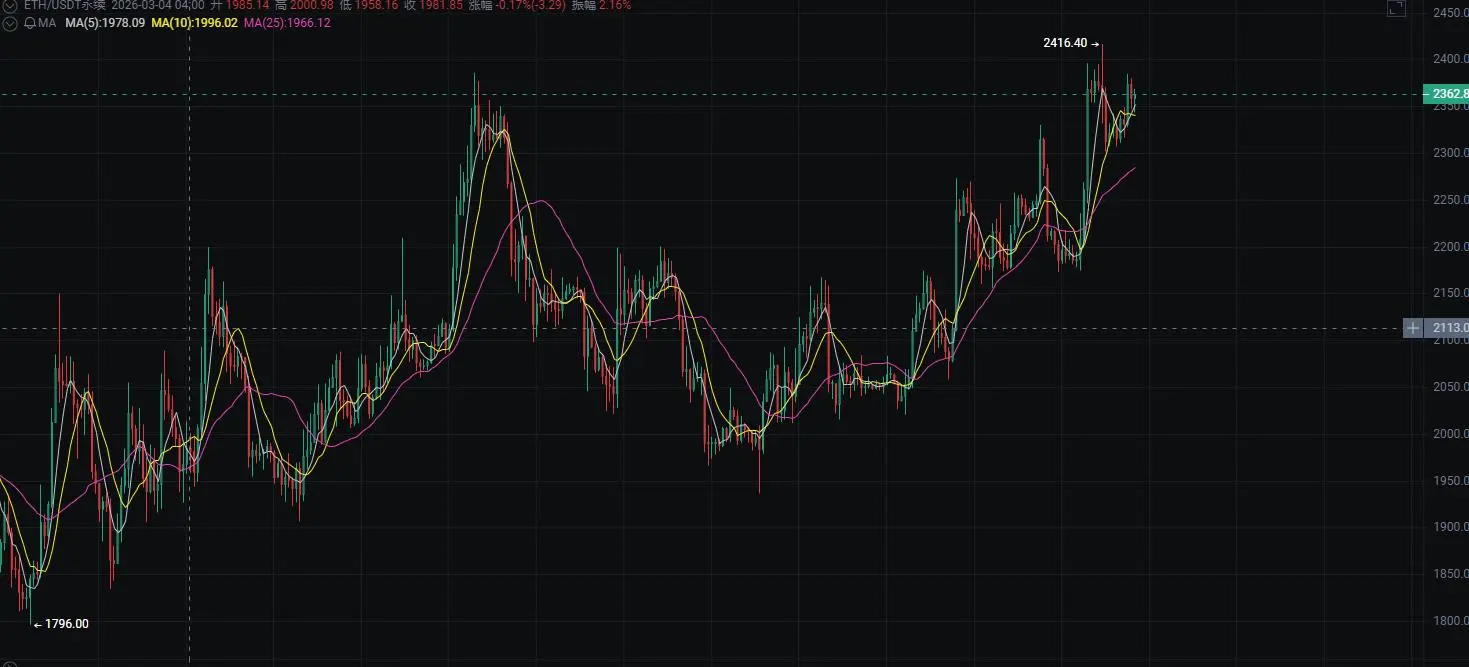Screen dimensions: 1469x667
Task: Click the 2250 price axis label
Action: tap(1450, 200)
